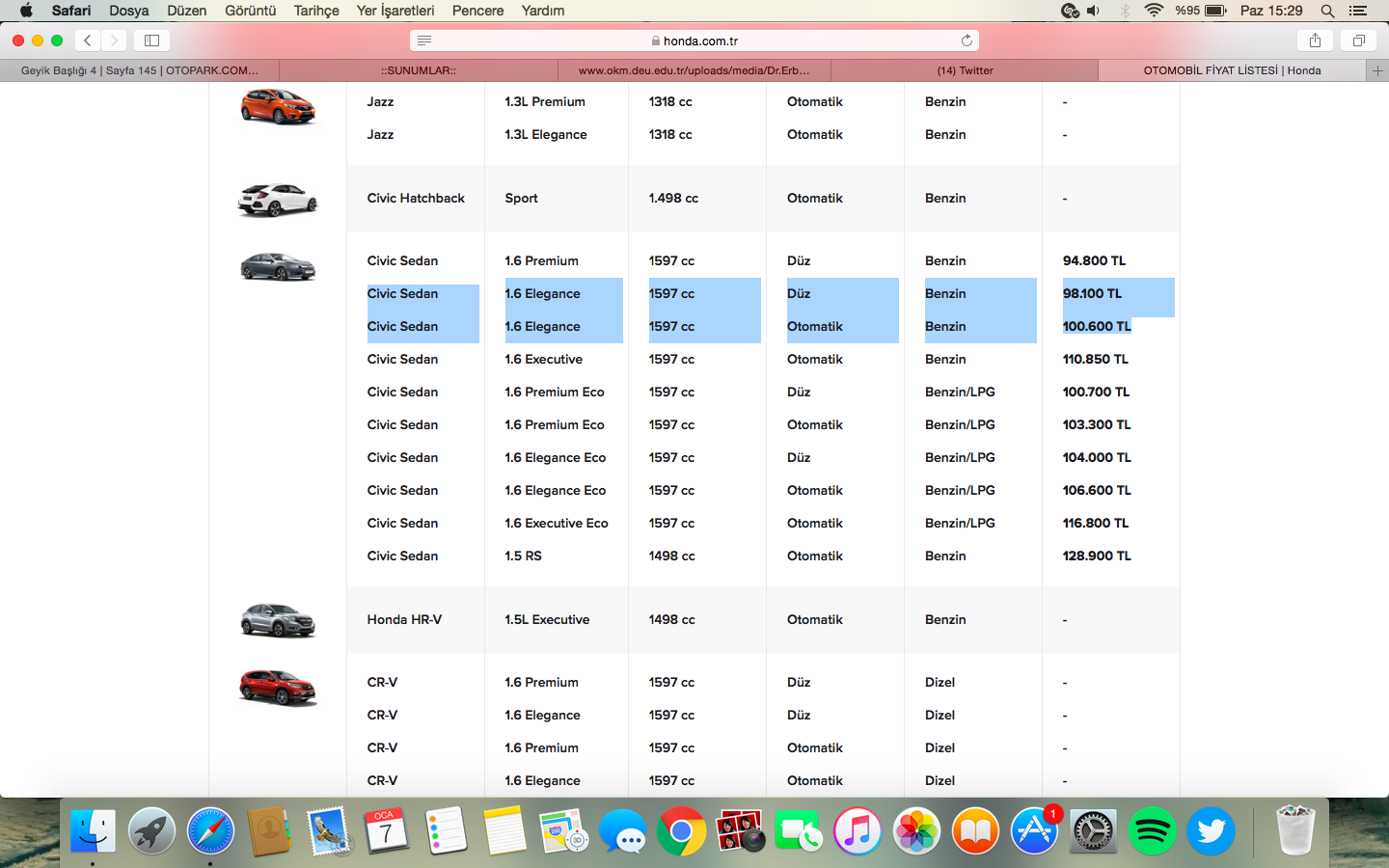Open the battery %95 status menu

pos(1201,11)
